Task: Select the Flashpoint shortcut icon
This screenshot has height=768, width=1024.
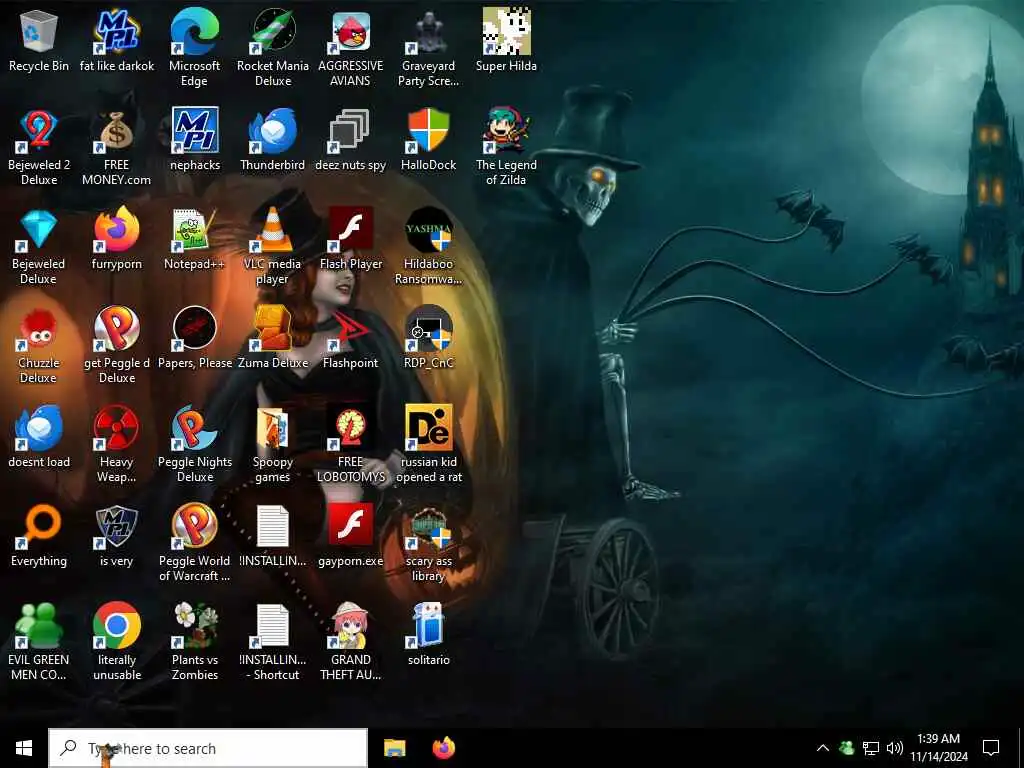Action: coord(351,329)
